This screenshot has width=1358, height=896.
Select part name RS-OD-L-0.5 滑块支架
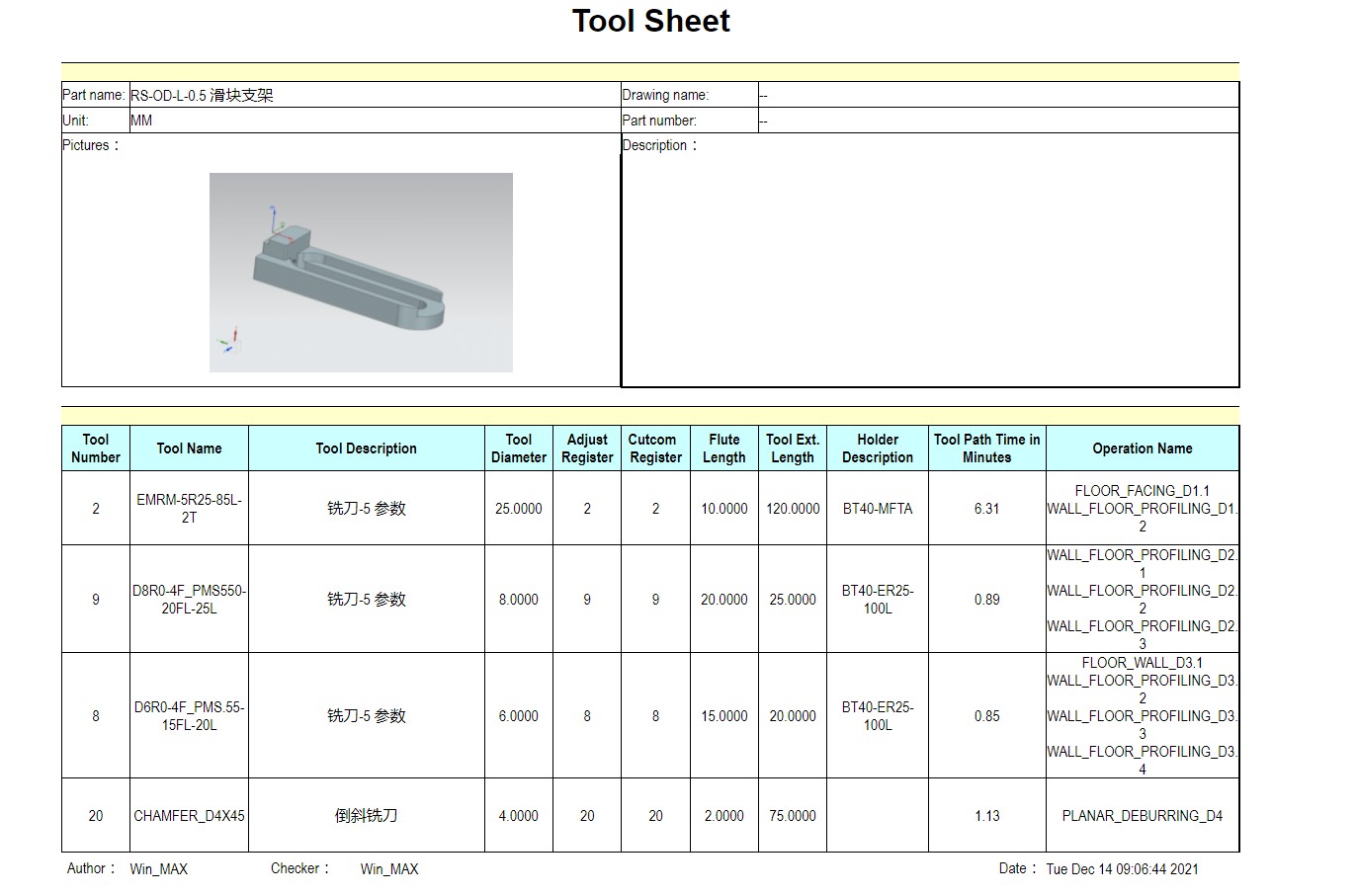[x=202, y=96]
